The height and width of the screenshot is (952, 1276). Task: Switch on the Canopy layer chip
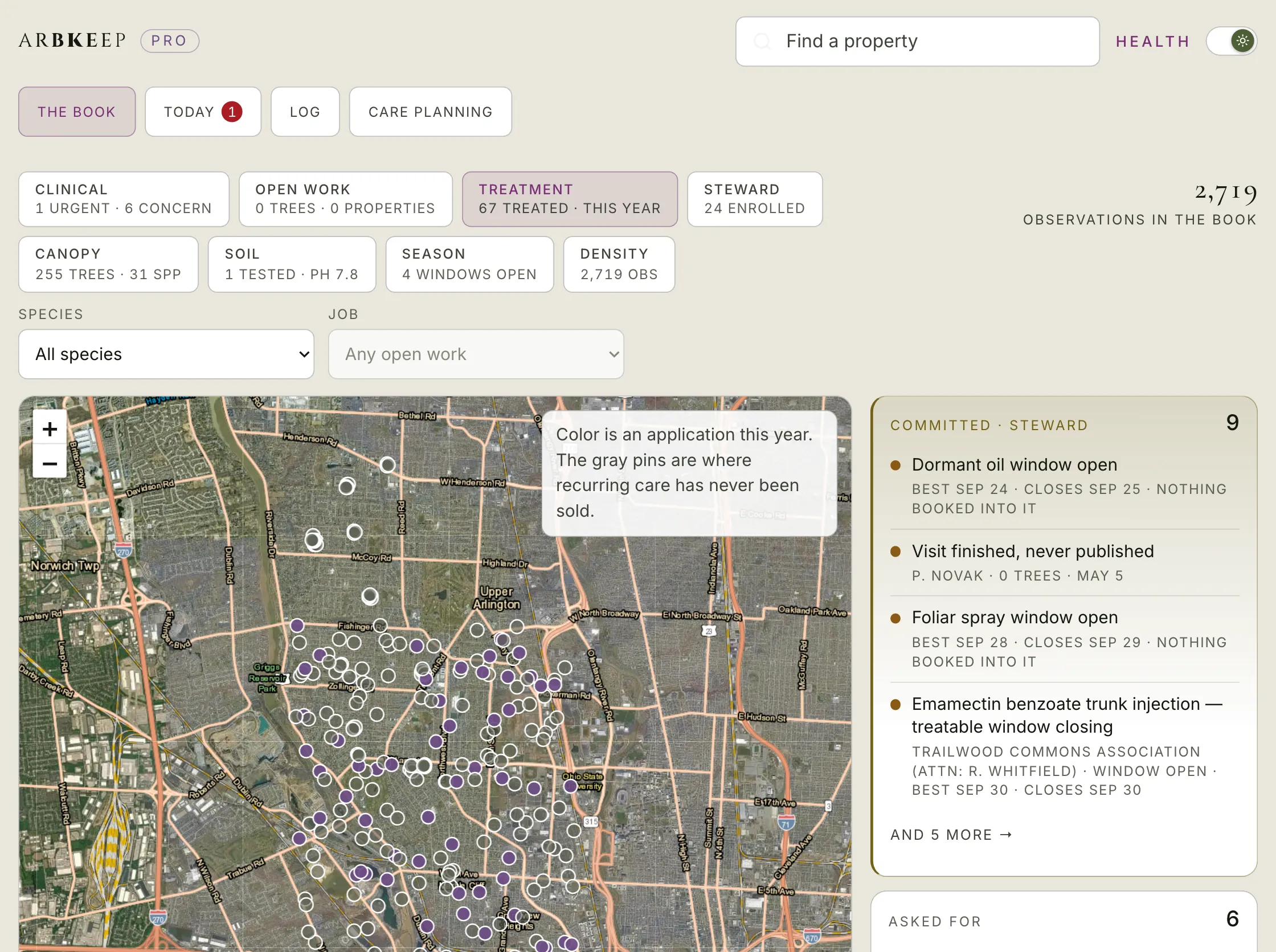tap(108, 264)
